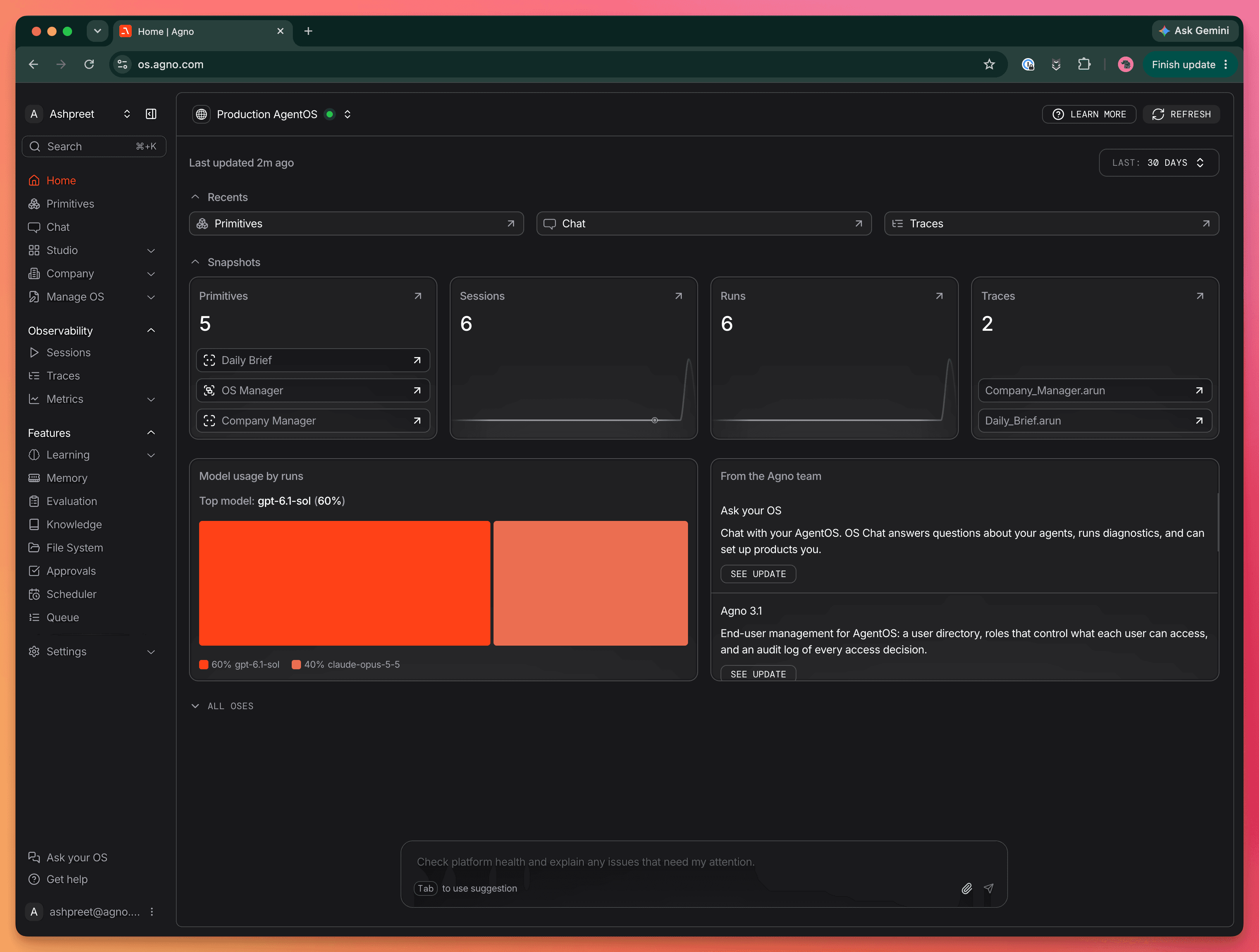Image resolution: width=1259 pixels, height=952 pixels.
Task: Open the Traces snapshot card arrow
Action: point(1200,296)
